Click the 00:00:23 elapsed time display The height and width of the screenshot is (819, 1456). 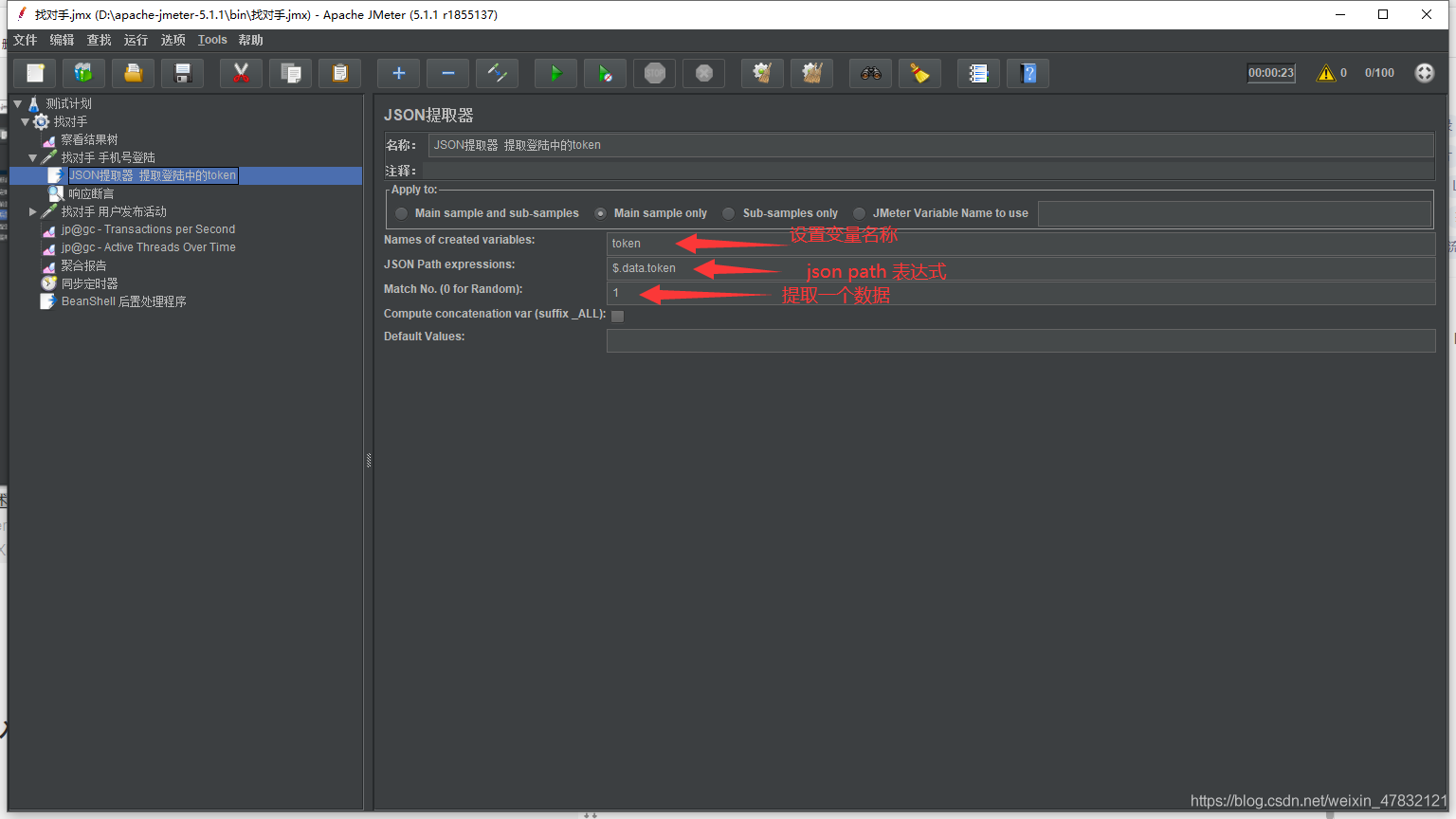pyautogui.click(x=1271, y=73)
